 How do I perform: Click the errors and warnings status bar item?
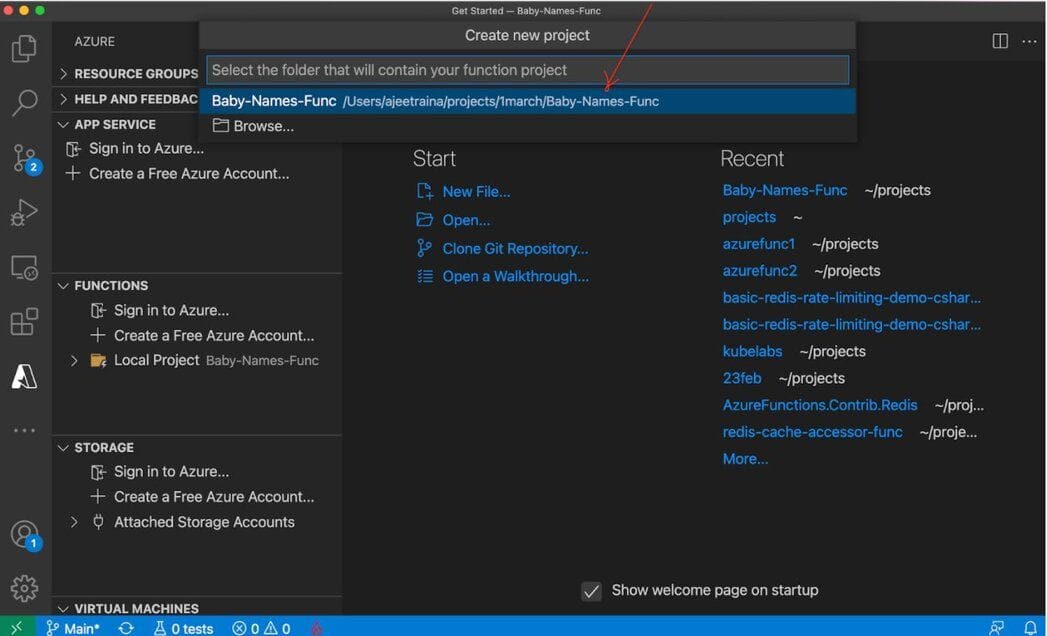click(260, 628)
